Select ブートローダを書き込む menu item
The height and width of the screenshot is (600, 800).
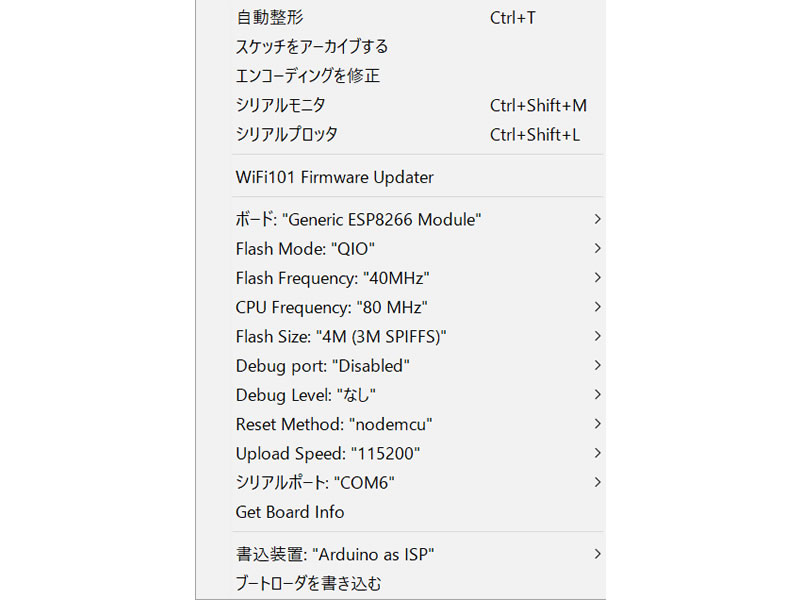309,583
